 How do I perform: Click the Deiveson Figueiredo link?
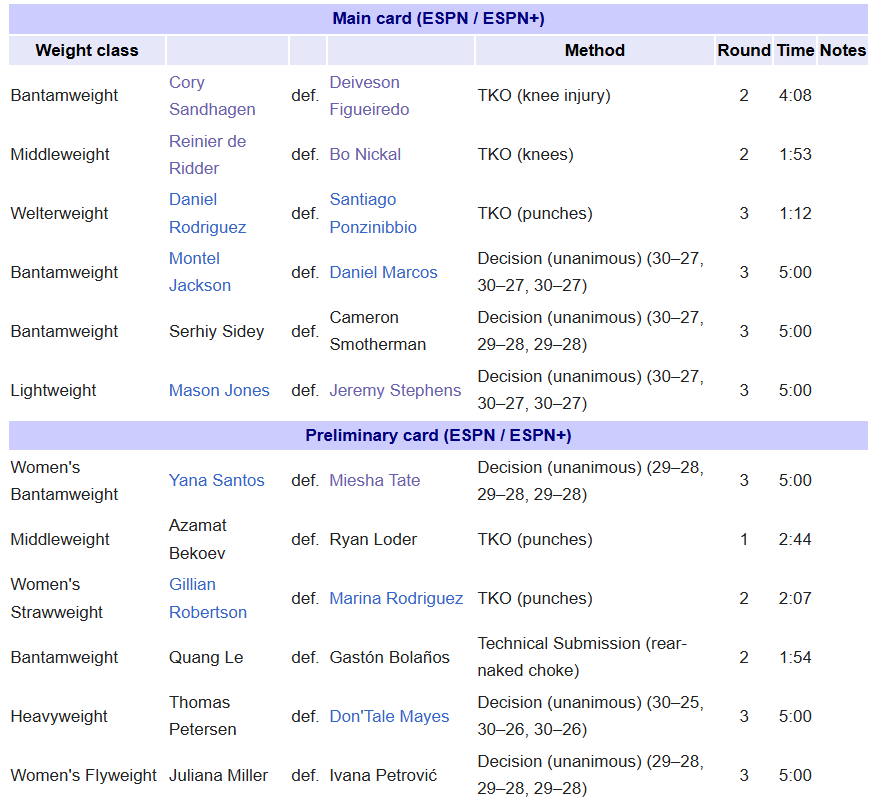[364, 83]
